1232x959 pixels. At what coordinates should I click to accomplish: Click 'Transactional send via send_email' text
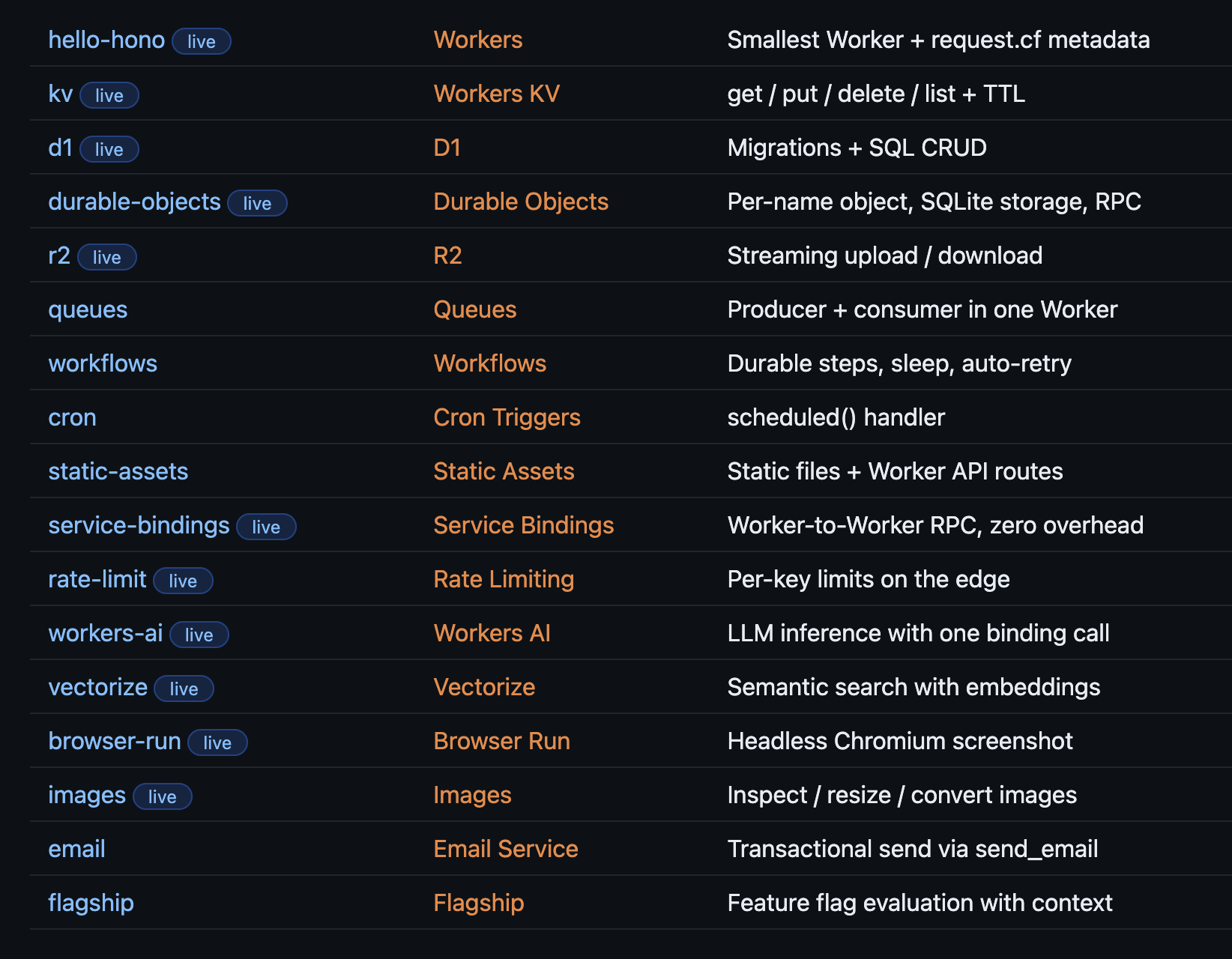pos(912,849)
